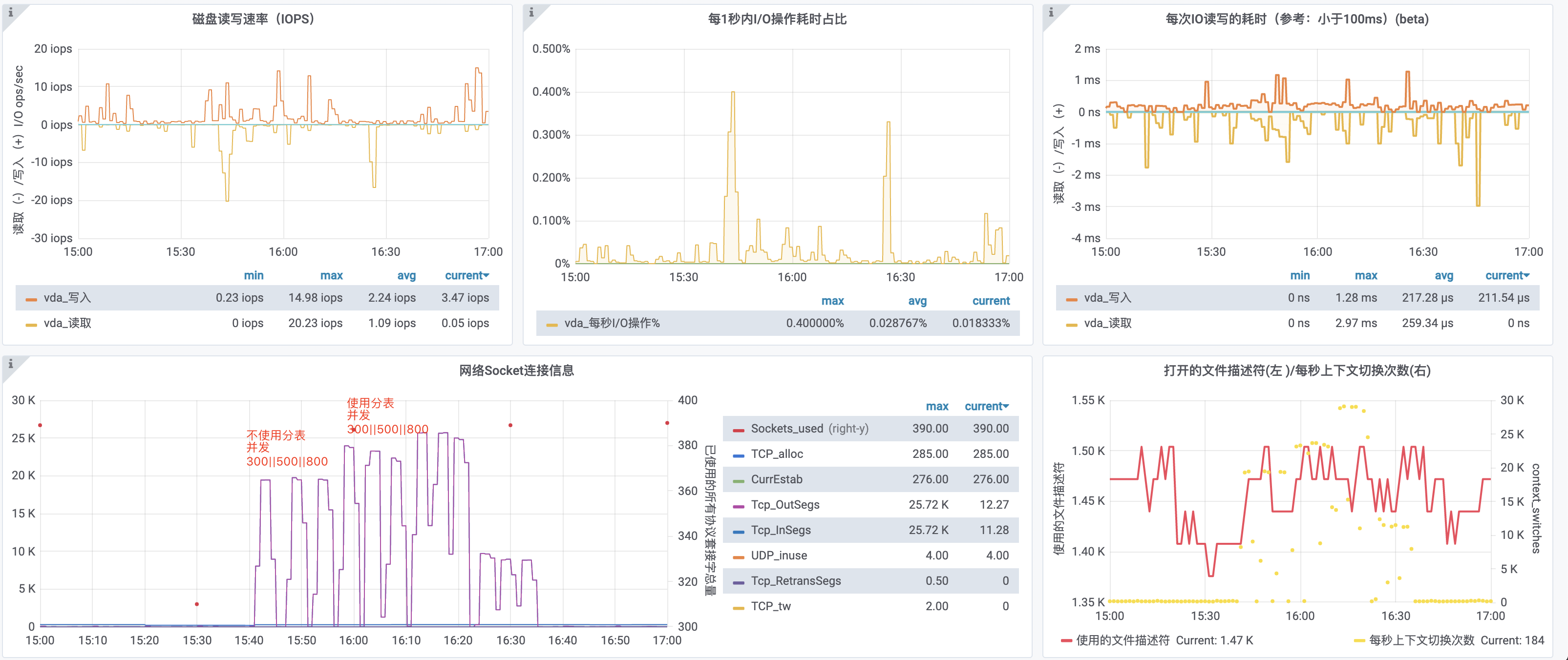Sort I/O占比 legend by avg column

point(917,301)
